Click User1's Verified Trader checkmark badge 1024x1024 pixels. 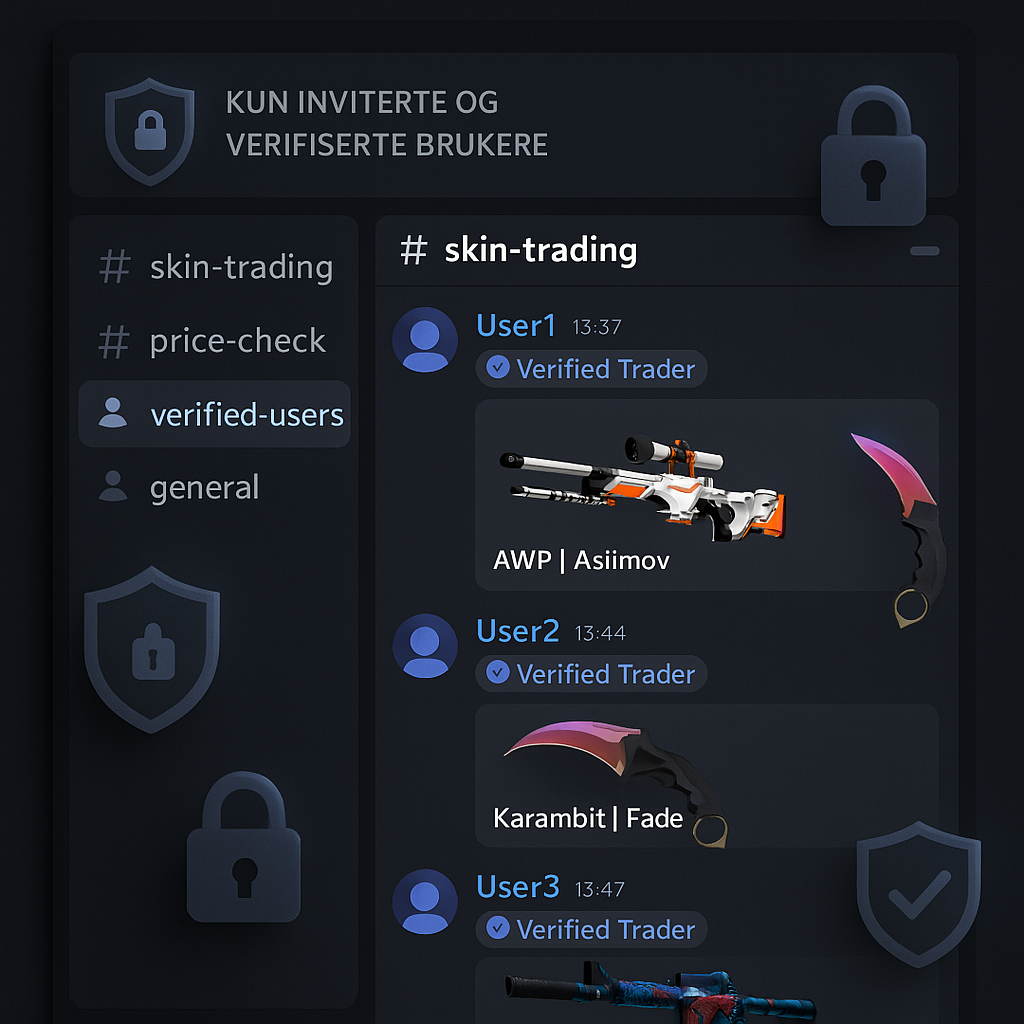coord(498,368)
